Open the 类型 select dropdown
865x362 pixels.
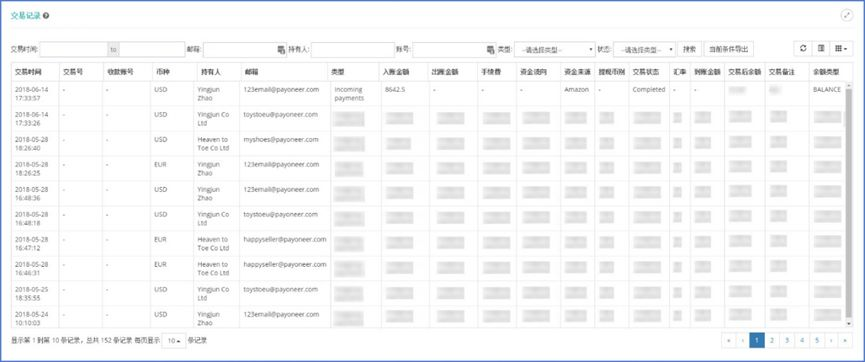(x=554, y=50)
